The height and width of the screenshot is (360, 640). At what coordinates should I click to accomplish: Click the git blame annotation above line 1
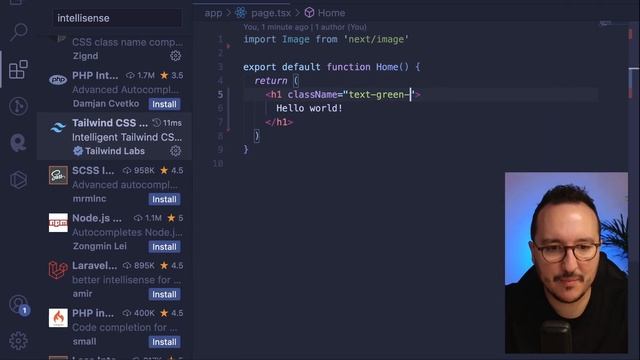click(305, 27)
